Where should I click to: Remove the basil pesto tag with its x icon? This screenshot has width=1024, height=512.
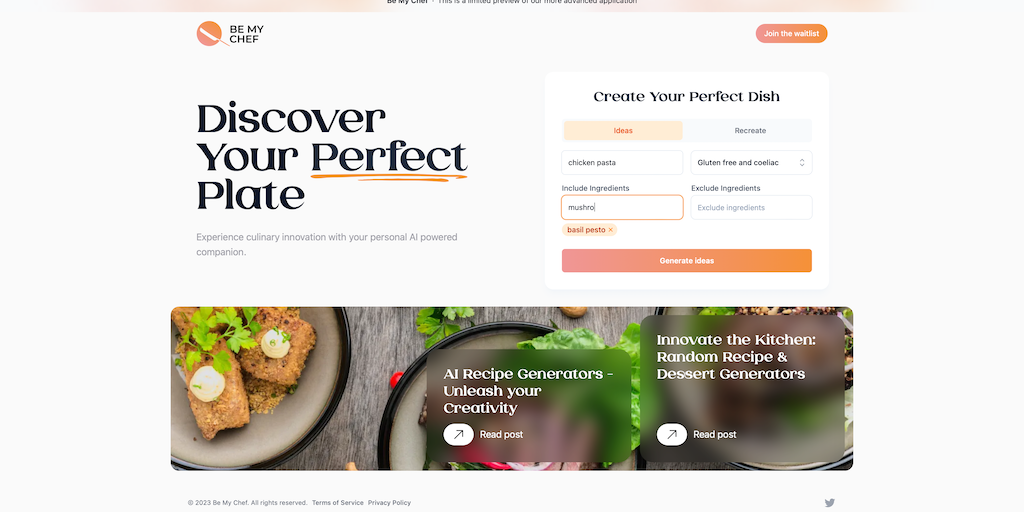click(611, 230)
